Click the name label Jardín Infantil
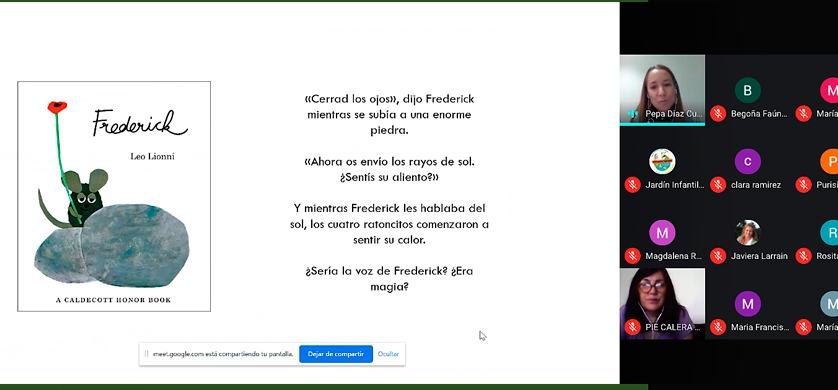The height and width of the screenshot is (390, 838). [674, 185]
